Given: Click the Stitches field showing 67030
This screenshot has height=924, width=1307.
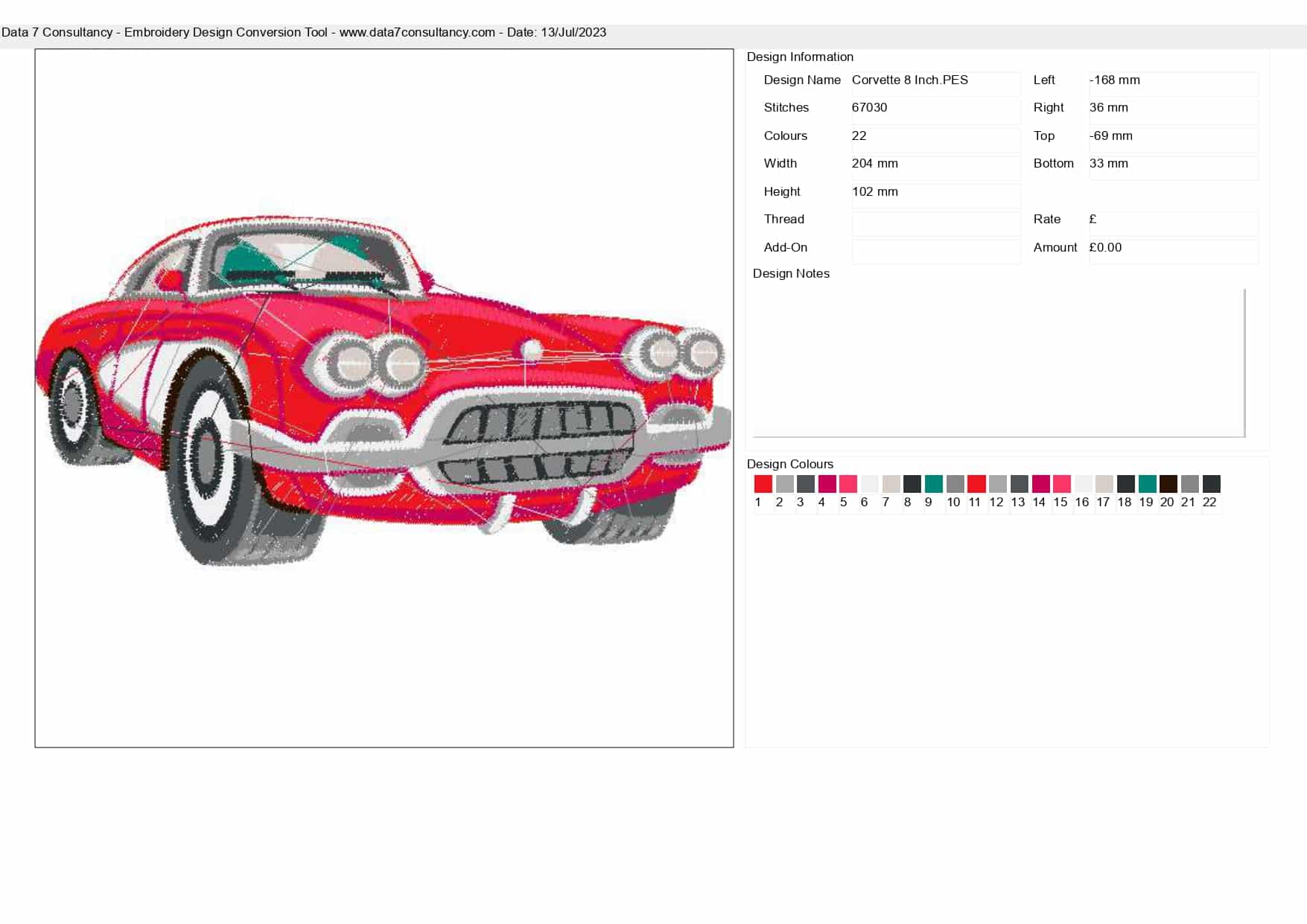Looking at the screenshot, I should (936, 112).
